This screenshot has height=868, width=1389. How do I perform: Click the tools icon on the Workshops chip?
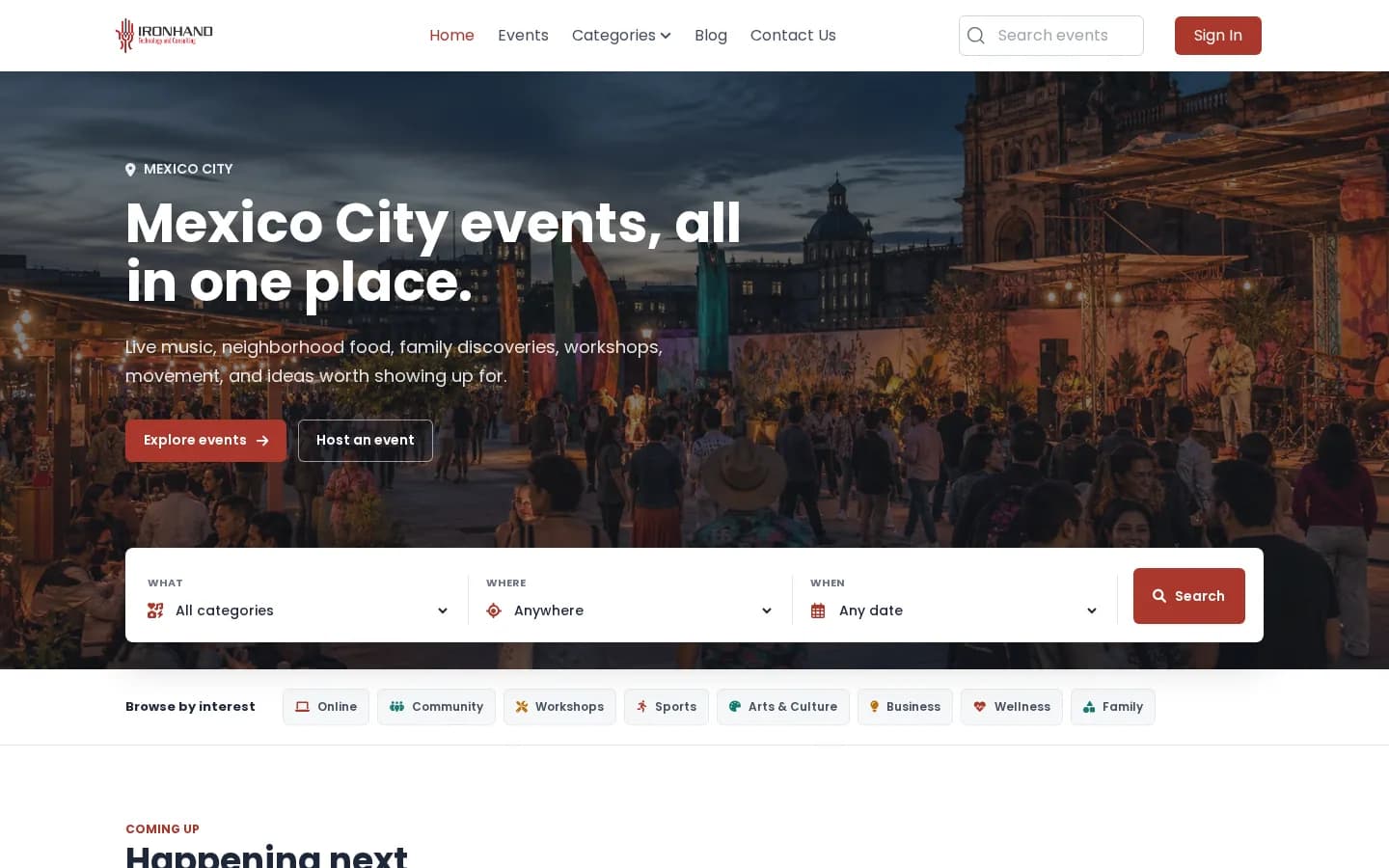[x=522, y=707]
